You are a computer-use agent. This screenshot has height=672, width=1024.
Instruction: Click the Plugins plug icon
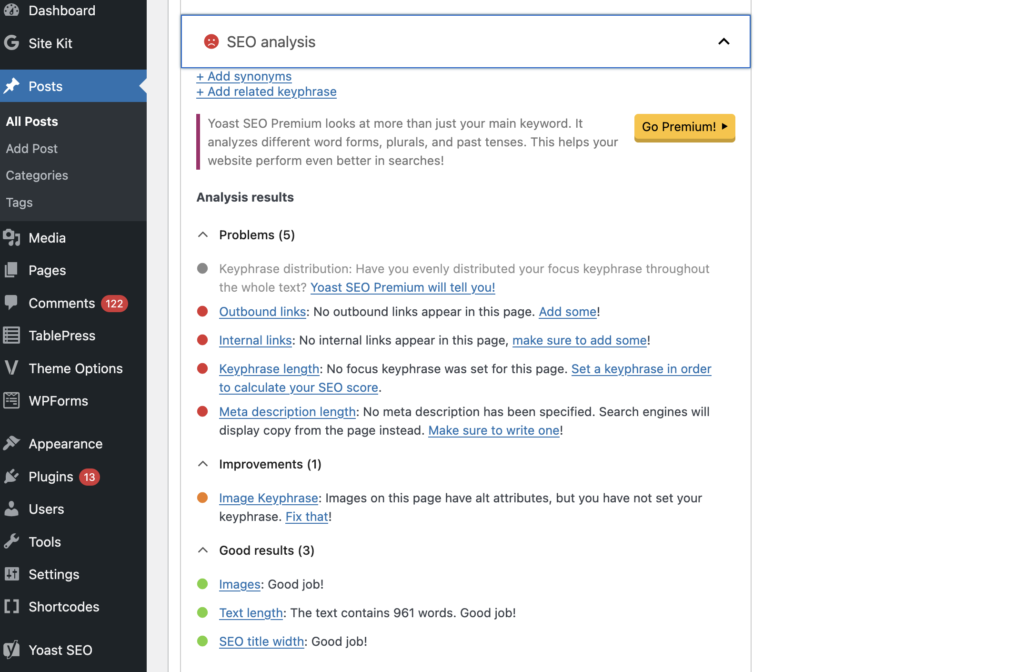pos(11,477)
